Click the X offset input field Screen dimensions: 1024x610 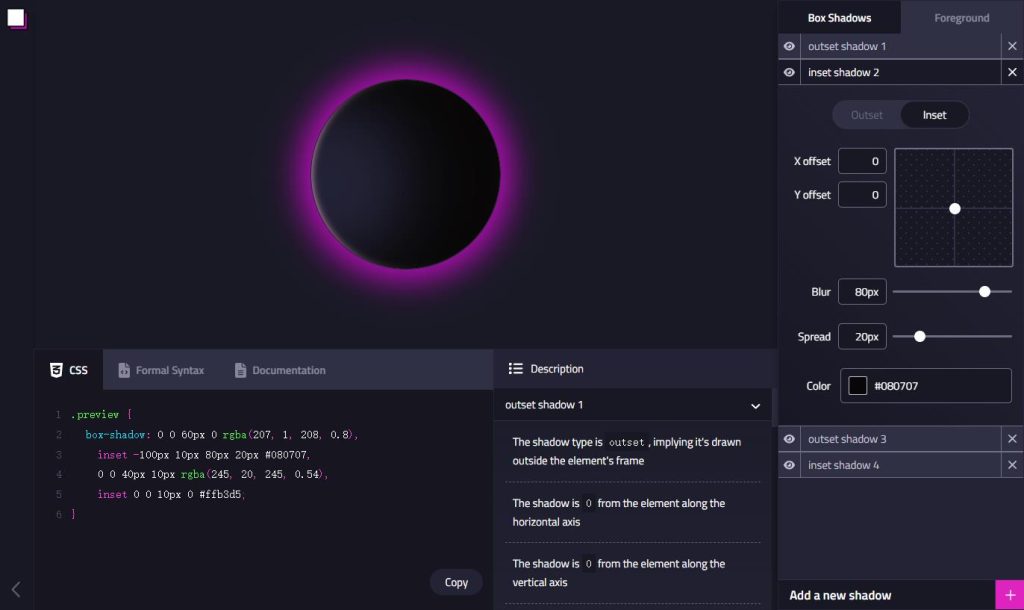pos(862,161)
